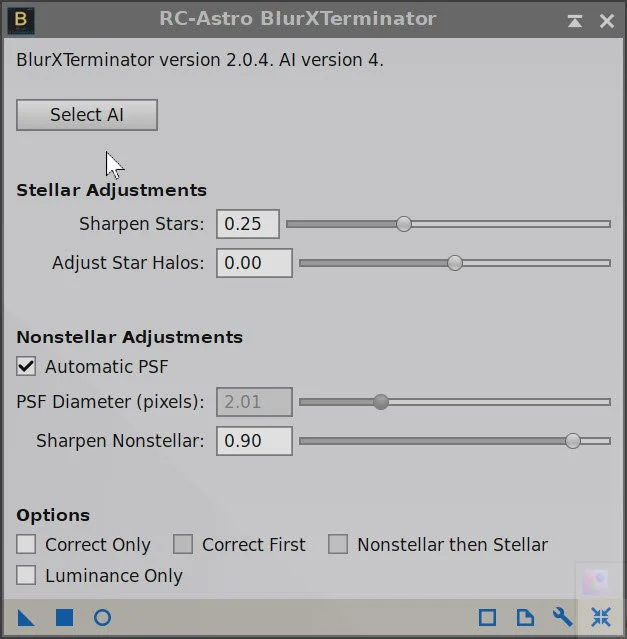
Task: Click the Adjust Star Halos value field
Action: point(254,263)
